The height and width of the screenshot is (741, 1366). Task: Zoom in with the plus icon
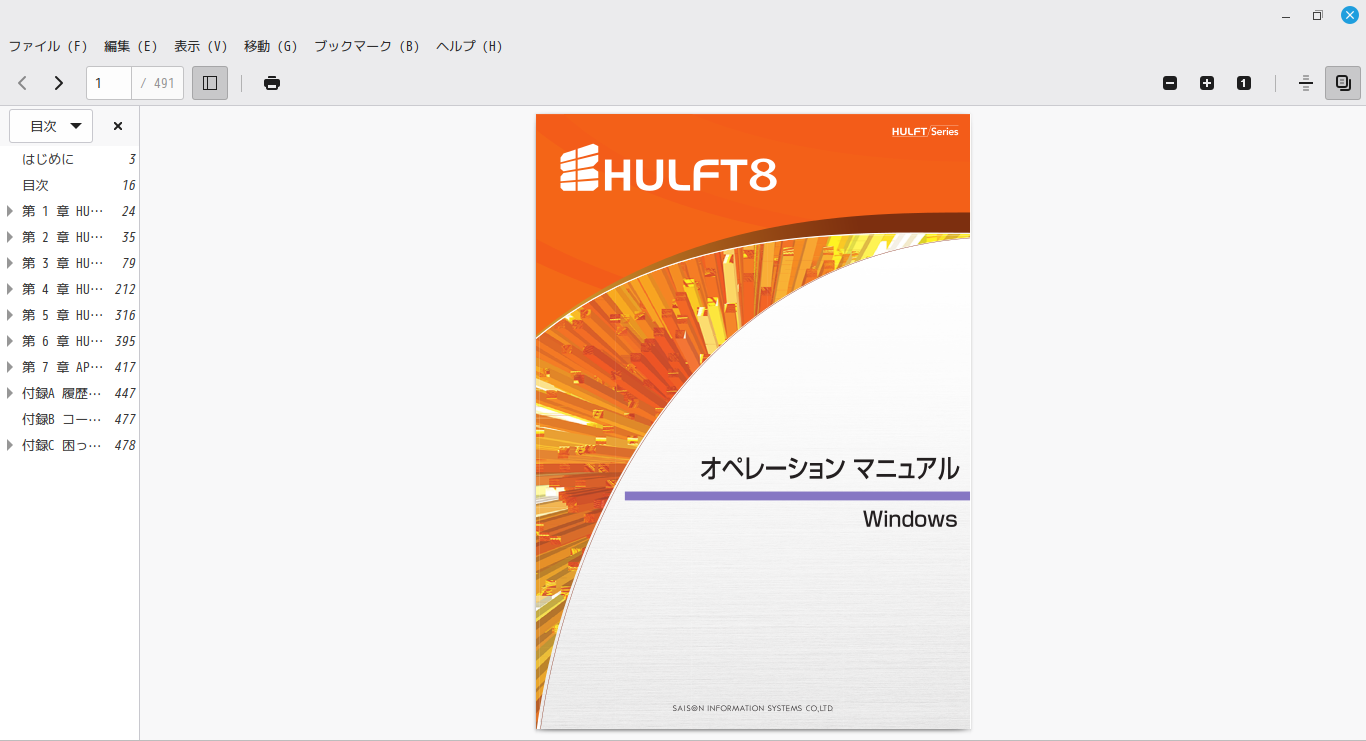pos(1207,83)
